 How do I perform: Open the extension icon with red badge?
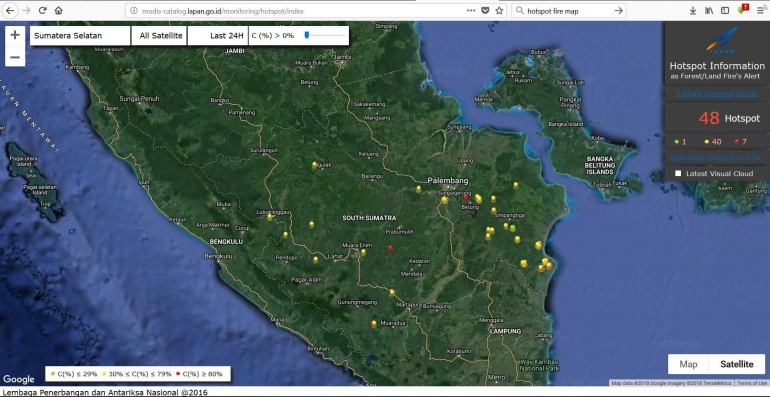742,10
